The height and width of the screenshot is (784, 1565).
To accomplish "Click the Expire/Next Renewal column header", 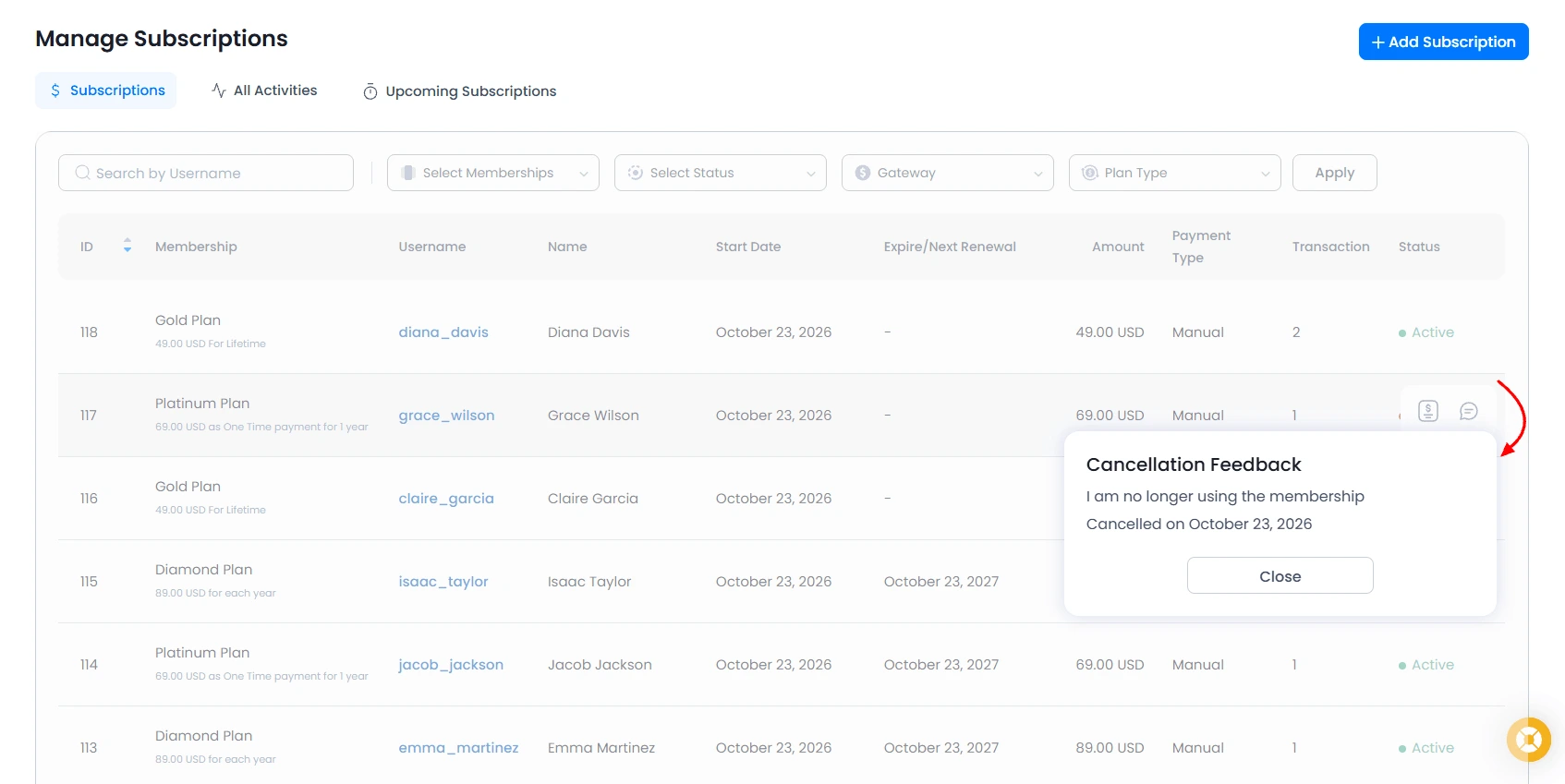I will (950, 247).
